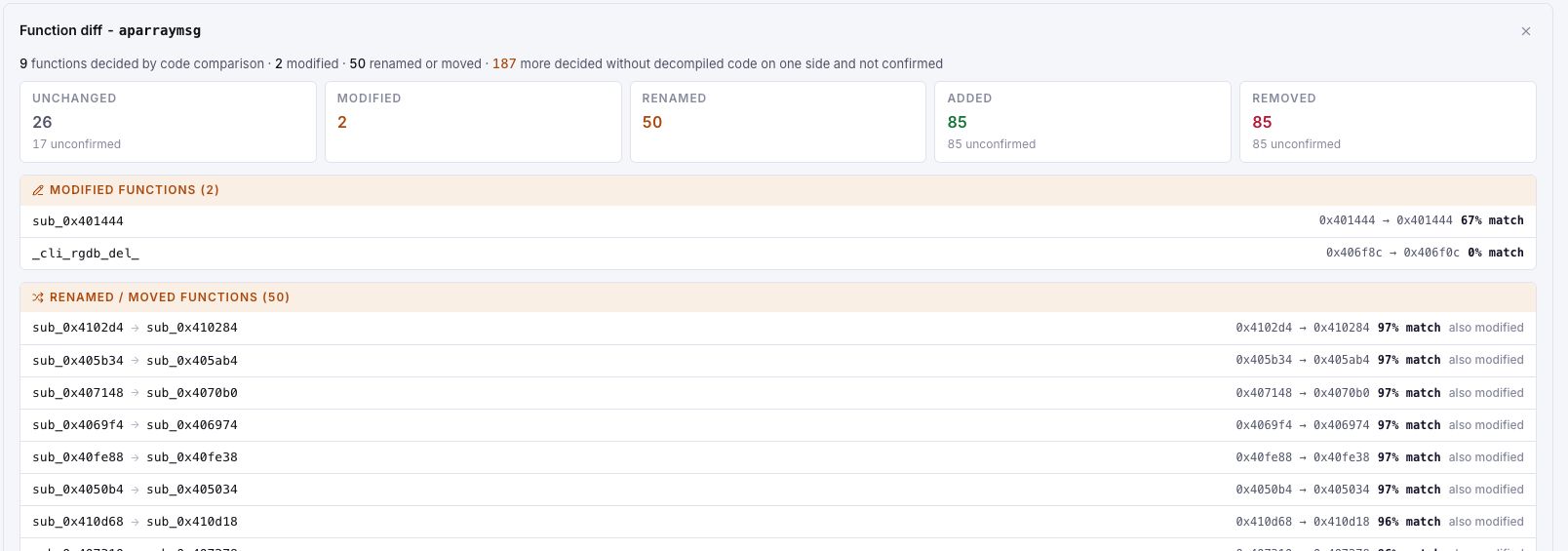Open the sub_0x4050b4 to sub_0x405034 row
The width and height of the screenshot is (1568, 551).
[x=778, y=490]
